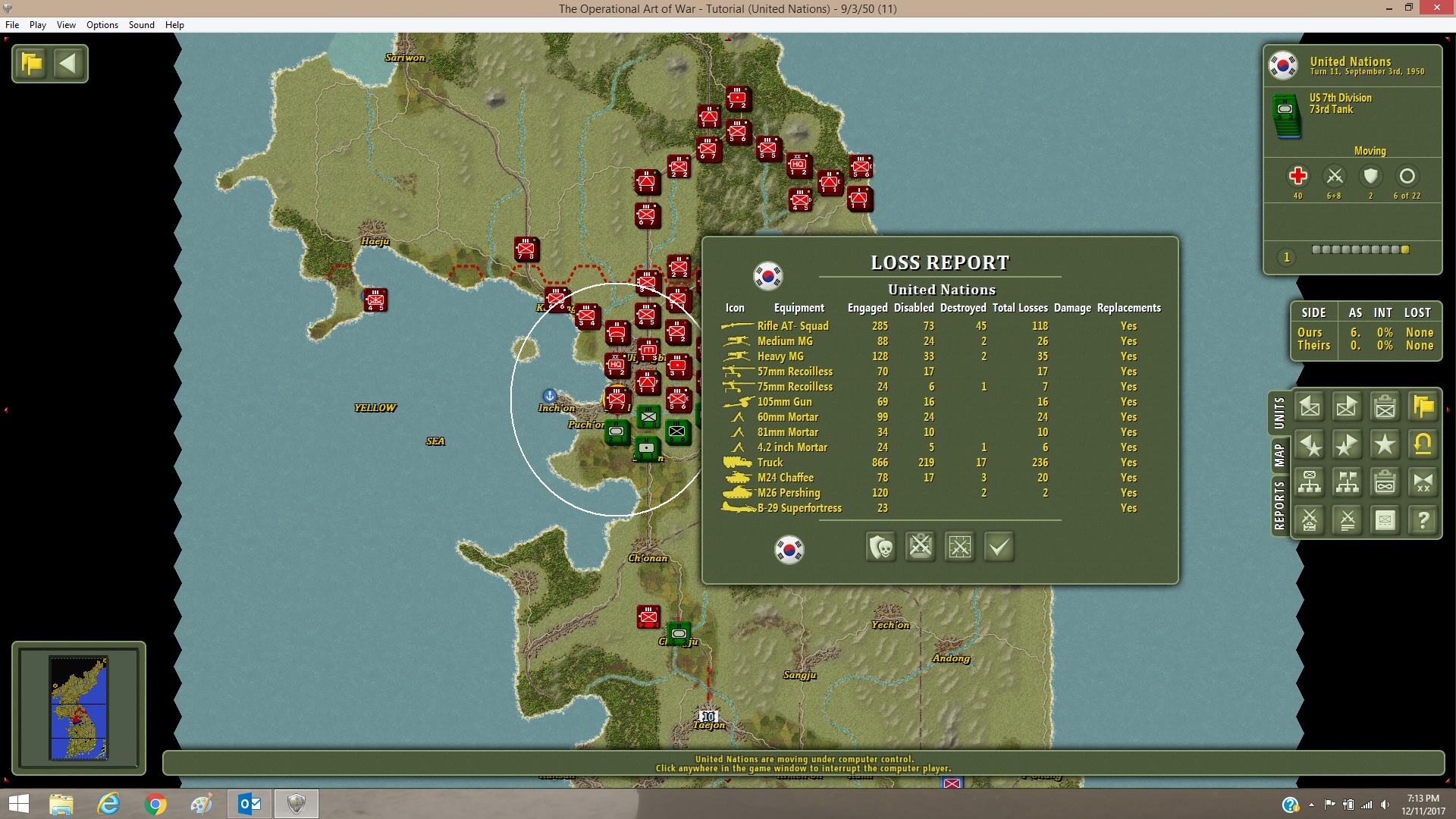
Task: Click the previous unit arrow icon
Action: point(1310,406)
